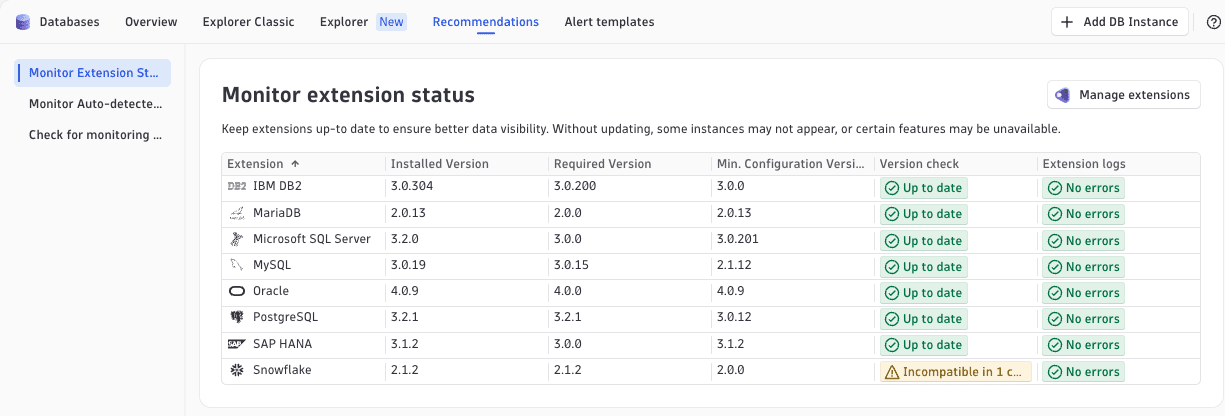The image size is (1225, 416).
Task: Click No errors badge for Snowflake
Action: pos(1083,372)
